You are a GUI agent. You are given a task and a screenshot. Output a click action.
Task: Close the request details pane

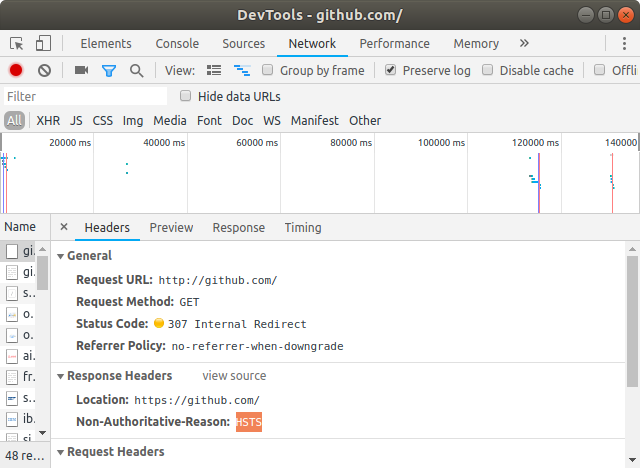[x=64, y=226]
